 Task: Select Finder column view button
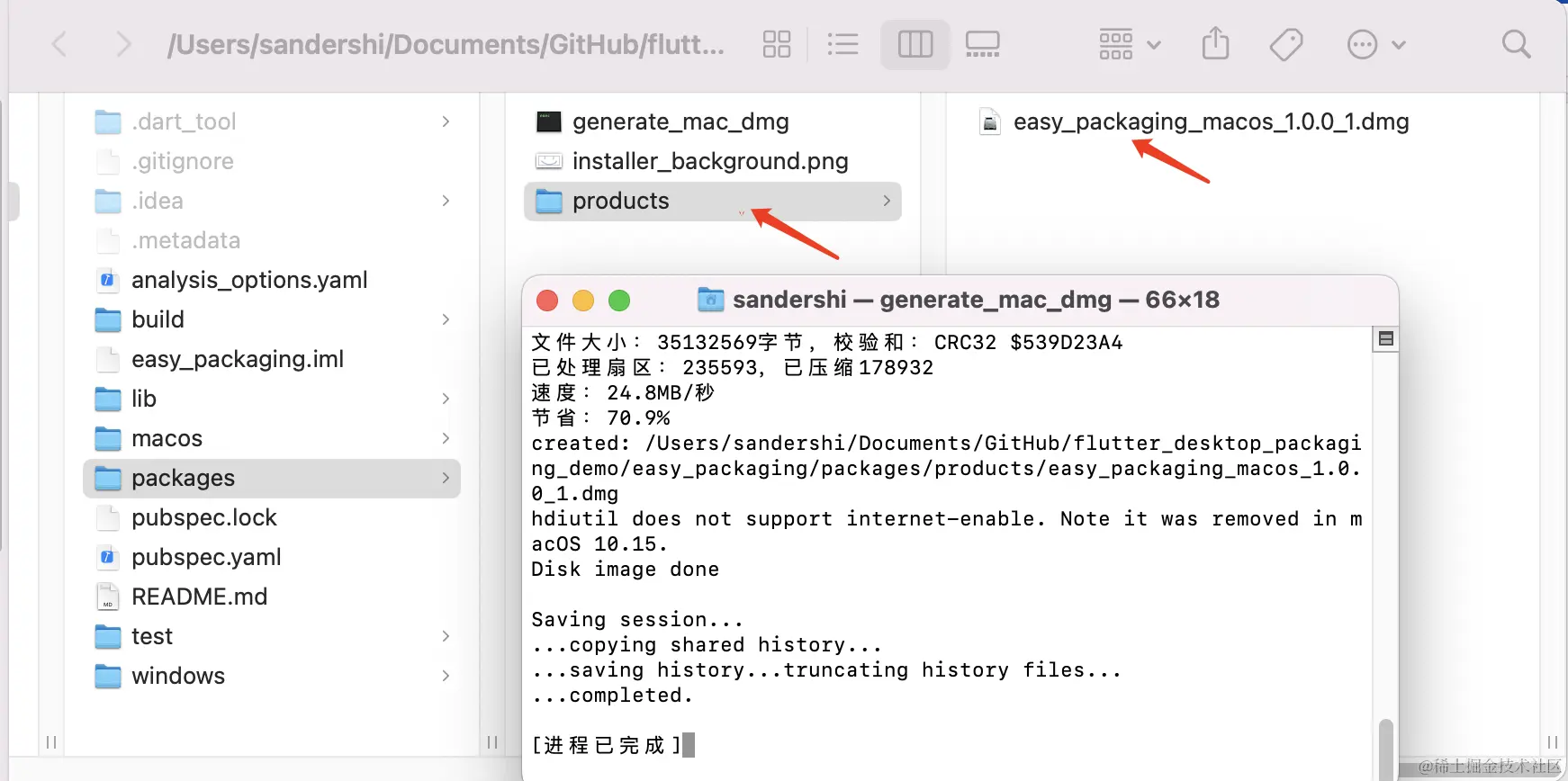pyautogui.click(x=915, y=44)
